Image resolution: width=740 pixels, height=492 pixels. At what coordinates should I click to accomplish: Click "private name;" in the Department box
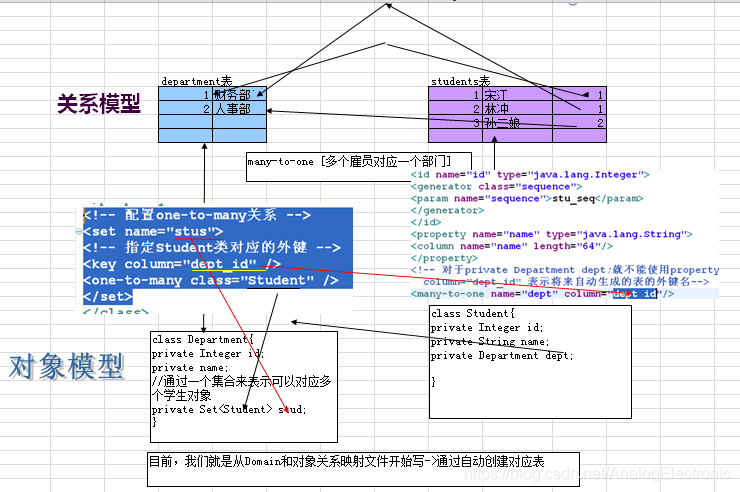pyautogui.click(x=190, y=367)
